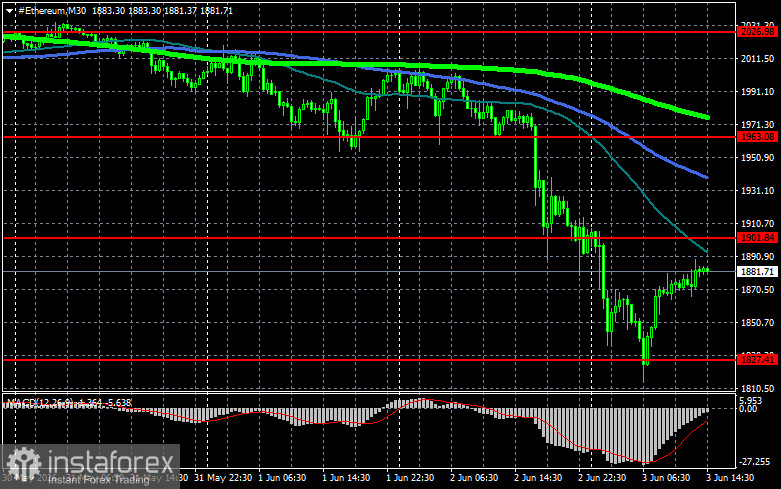Select the red price label 1963.08
The image size is (781, 489).
(x=758, y=137)
